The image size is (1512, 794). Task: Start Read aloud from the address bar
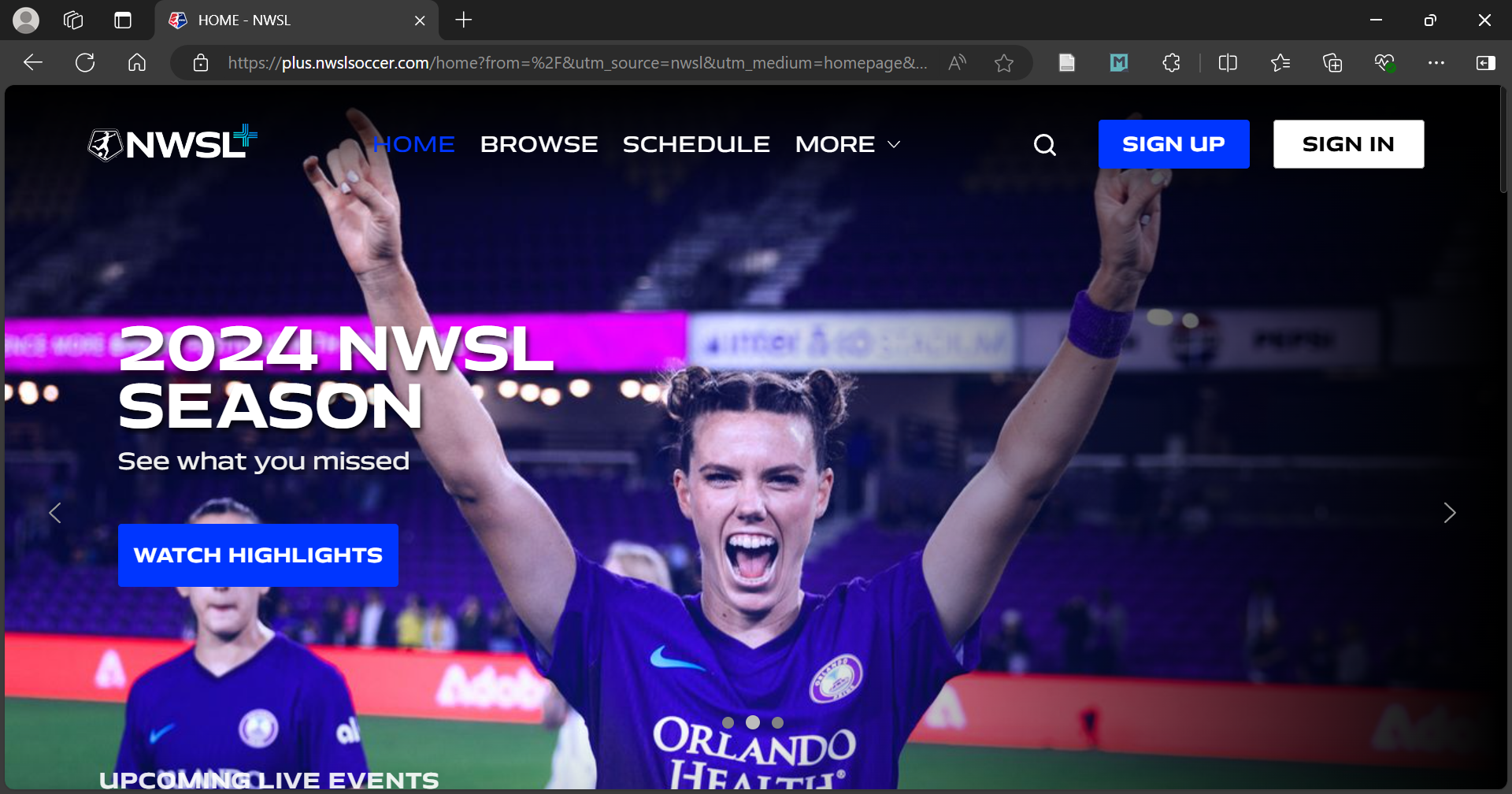click(x=958, y=63)
